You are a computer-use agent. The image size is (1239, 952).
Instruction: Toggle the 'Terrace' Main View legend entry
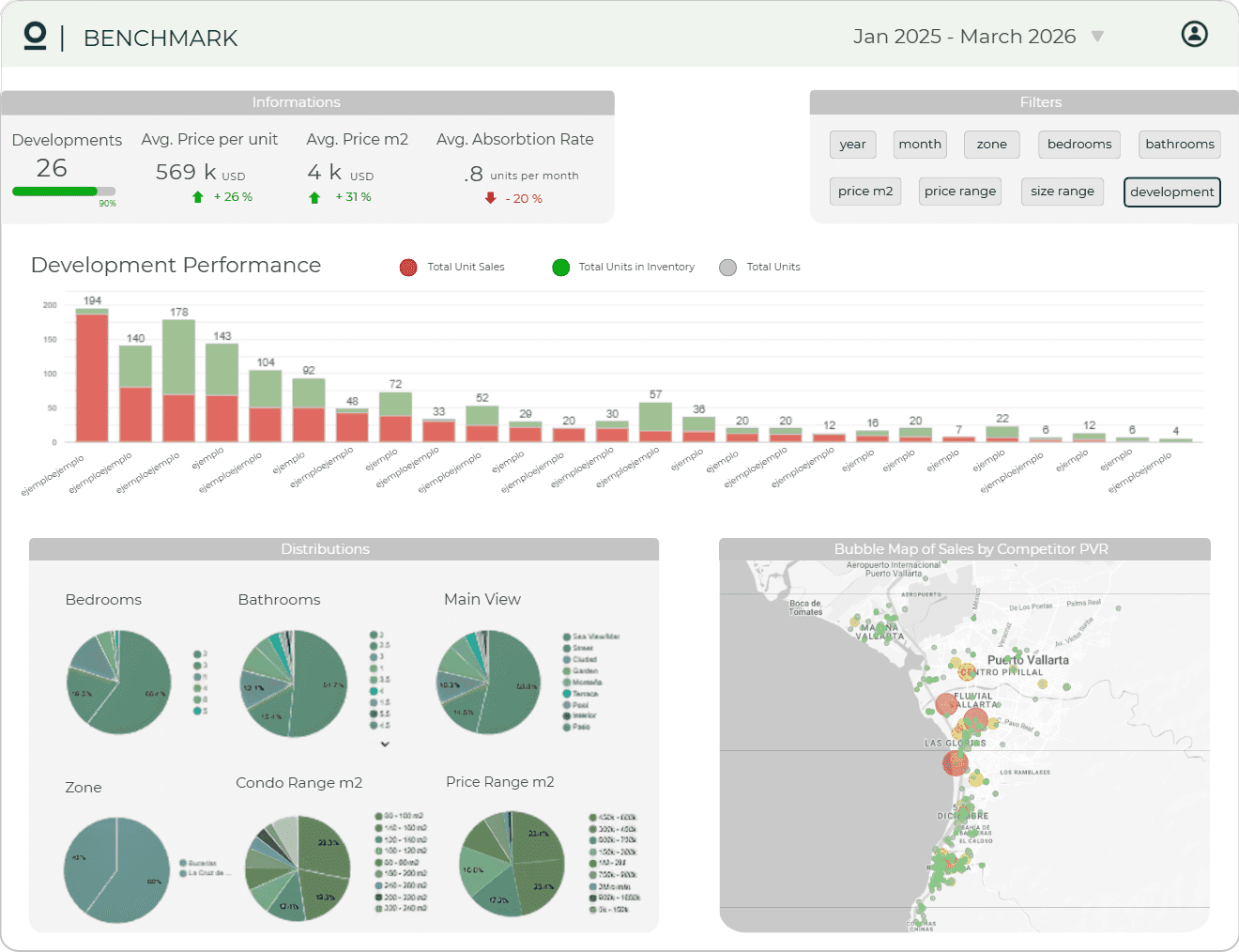(x=580, y=694)
